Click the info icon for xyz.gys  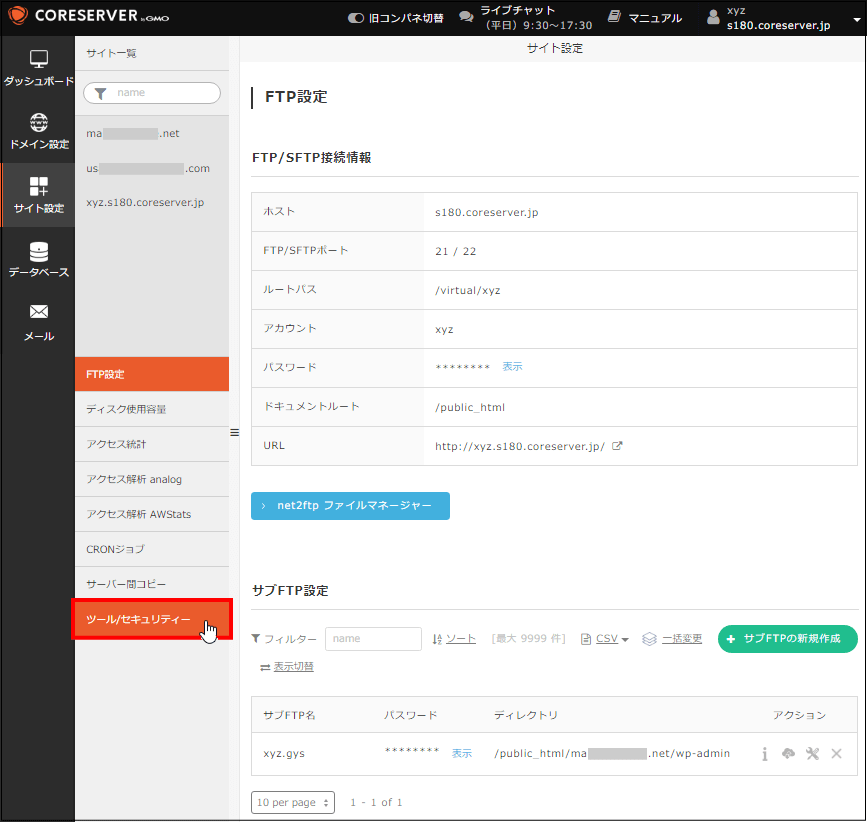pos(764,754)
